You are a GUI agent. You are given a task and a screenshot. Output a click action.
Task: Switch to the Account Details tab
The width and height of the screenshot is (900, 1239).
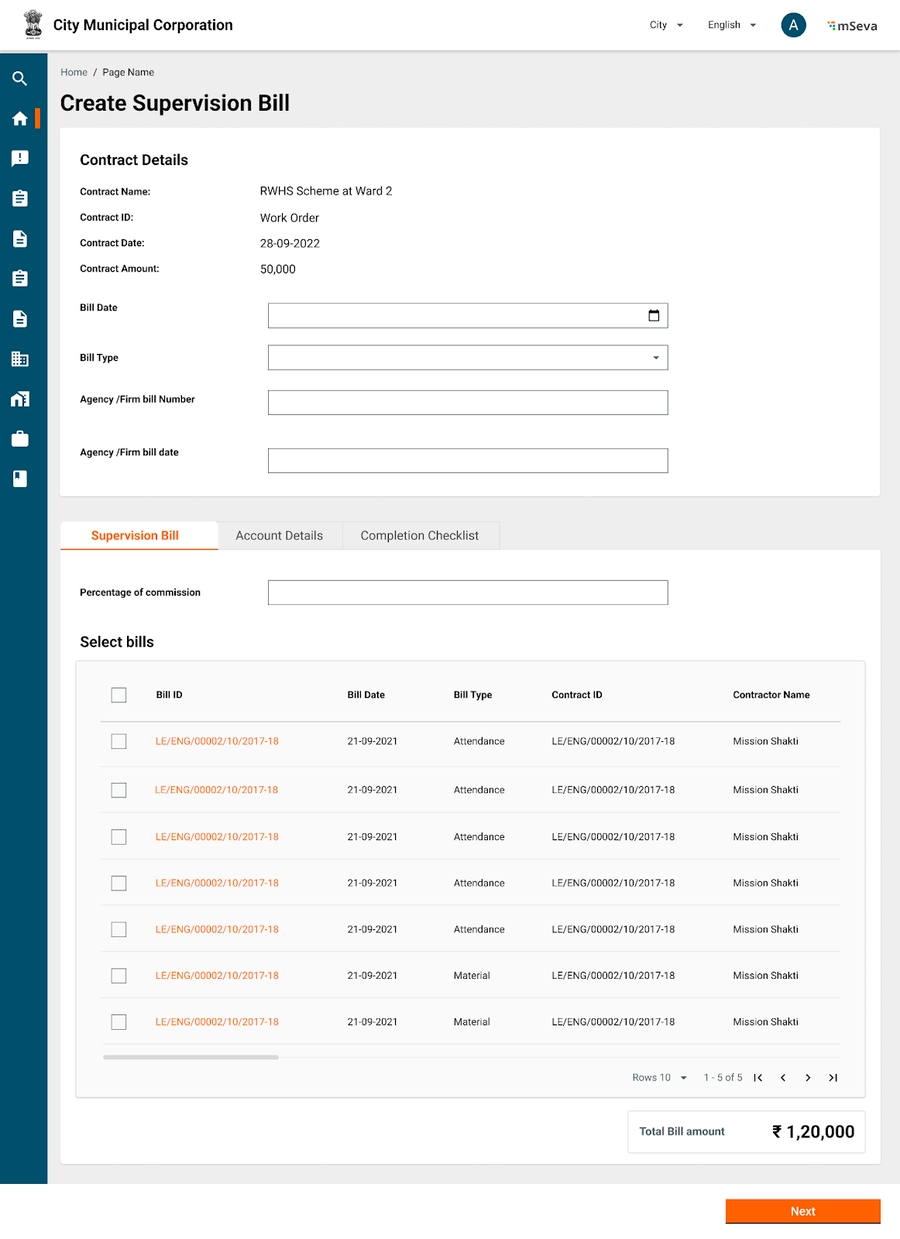click(x=279, y=536)
